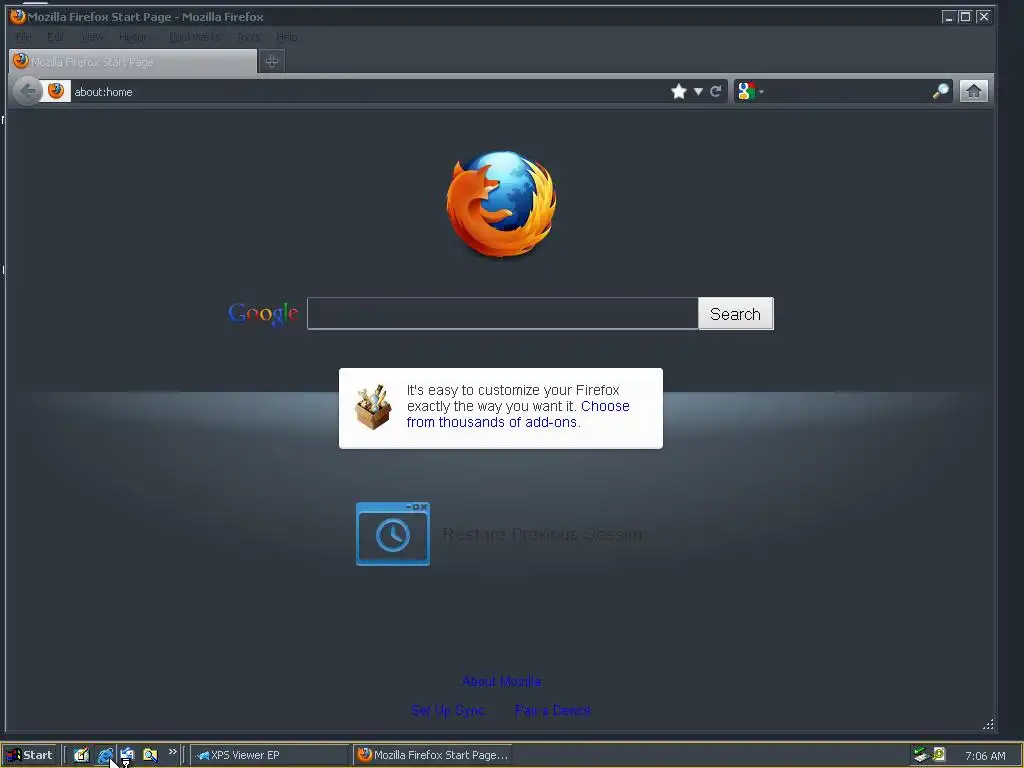Maximize the Firefox window
The width and height of the screenshot is (1024, 768).
click(x=965, y=17)
